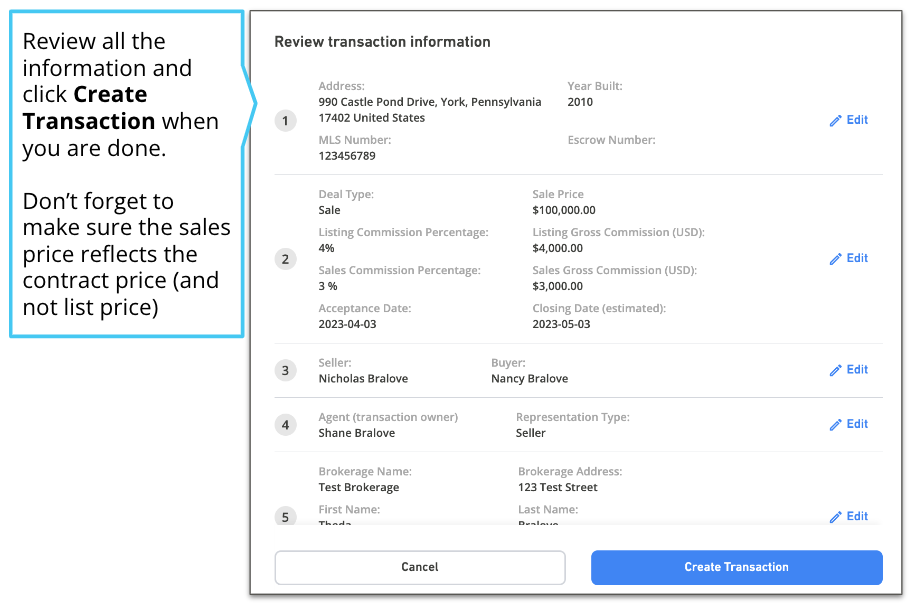The image size is (912, 603).
Task: Select the step 5 number circle
Action: [x=285, y=516]
